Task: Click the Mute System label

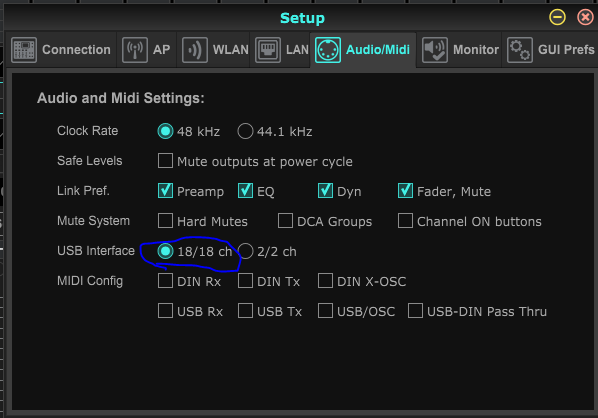Action: coord(93,220)
